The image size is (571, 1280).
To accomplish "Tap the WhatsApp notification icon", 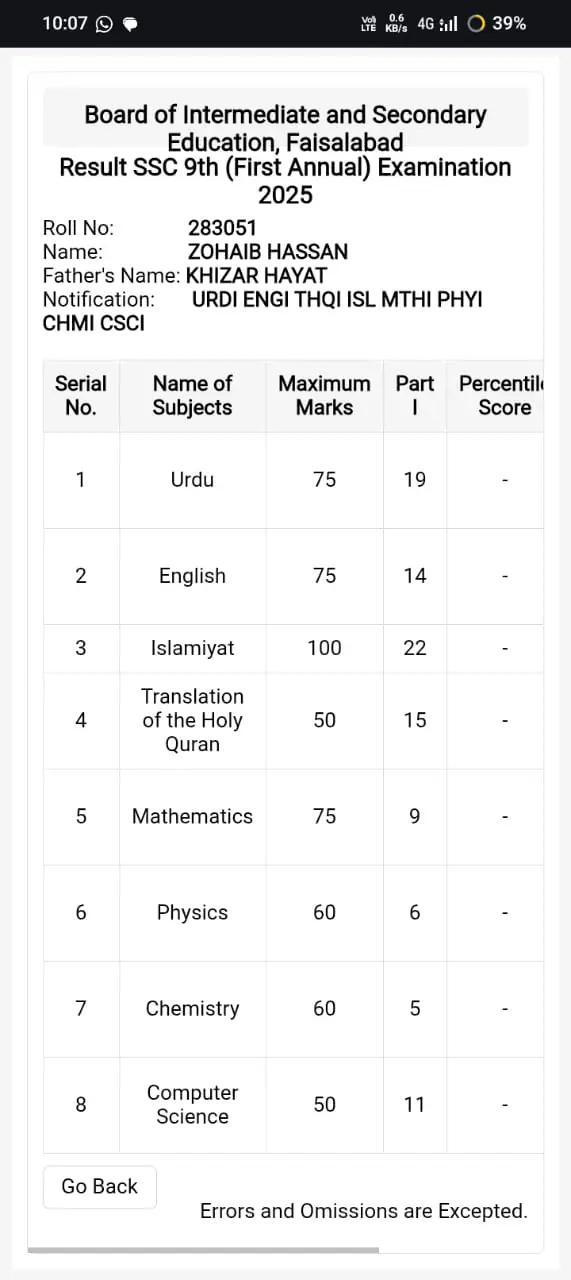I will (x=104, y=24).
